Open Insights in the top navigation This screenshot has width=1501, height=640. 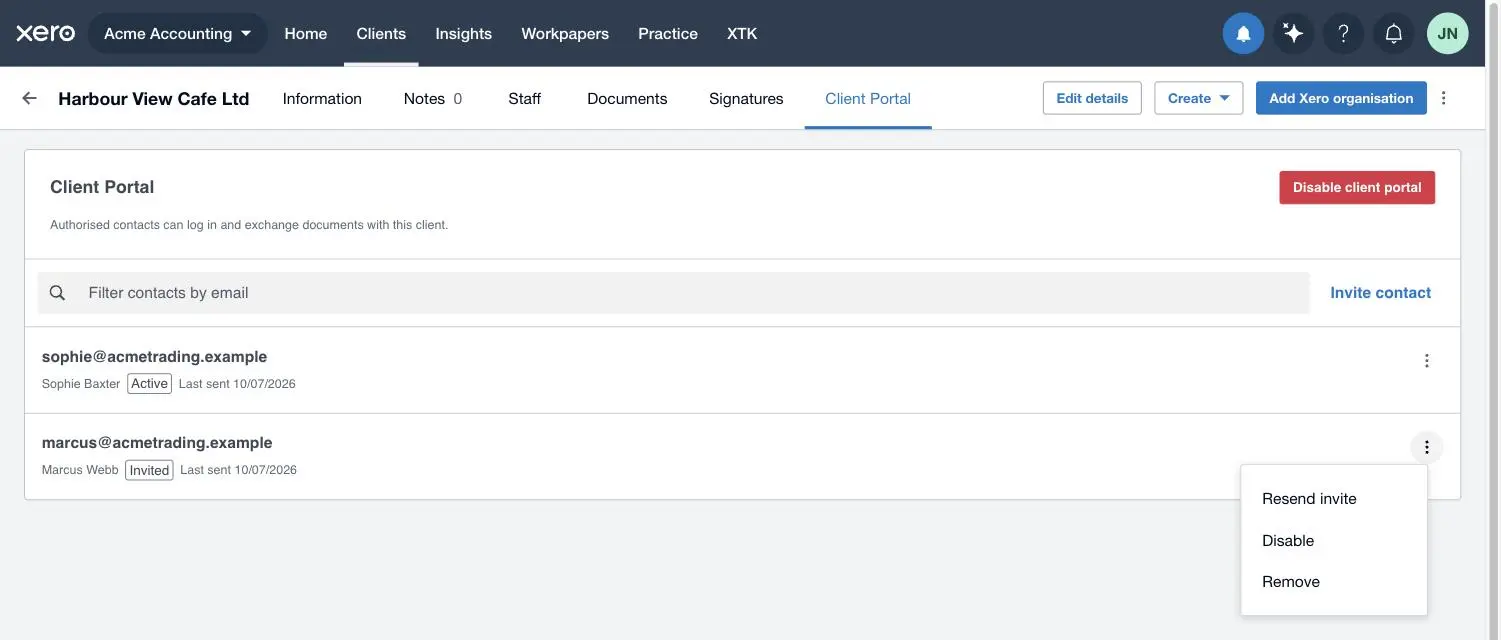click(464, 33)
